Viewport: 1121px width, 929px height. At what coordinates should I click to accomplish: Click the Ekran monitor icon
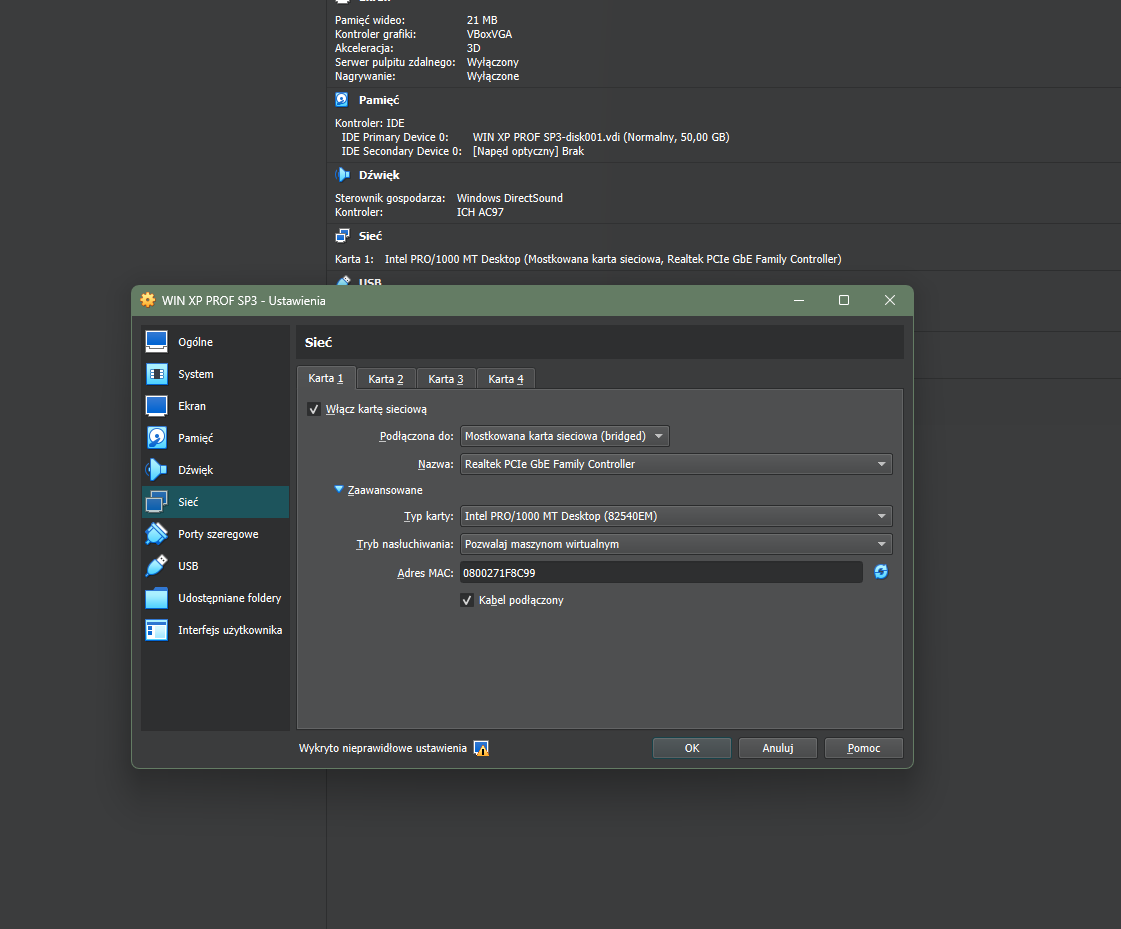pos(157,405)
